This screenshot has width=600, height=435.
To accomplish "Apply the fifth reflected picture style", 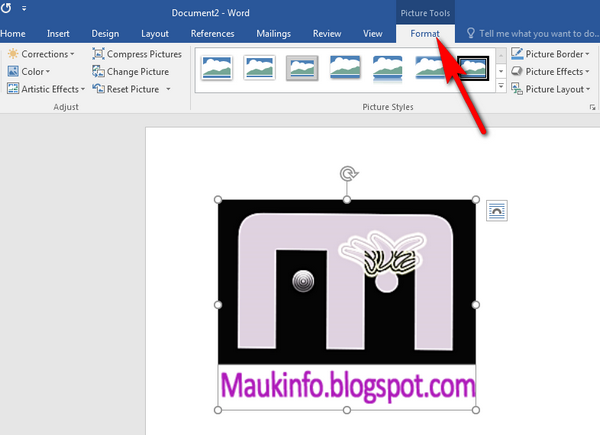I will point(387,68).
